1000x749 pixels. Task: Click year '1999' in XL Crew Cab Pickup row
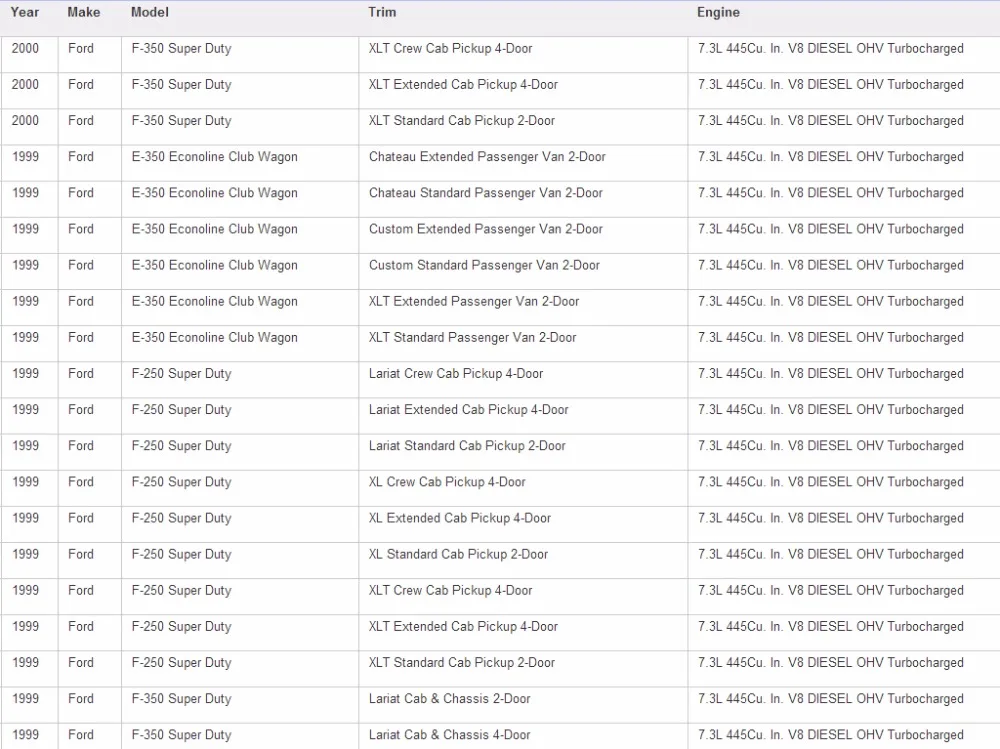point(25,482)
